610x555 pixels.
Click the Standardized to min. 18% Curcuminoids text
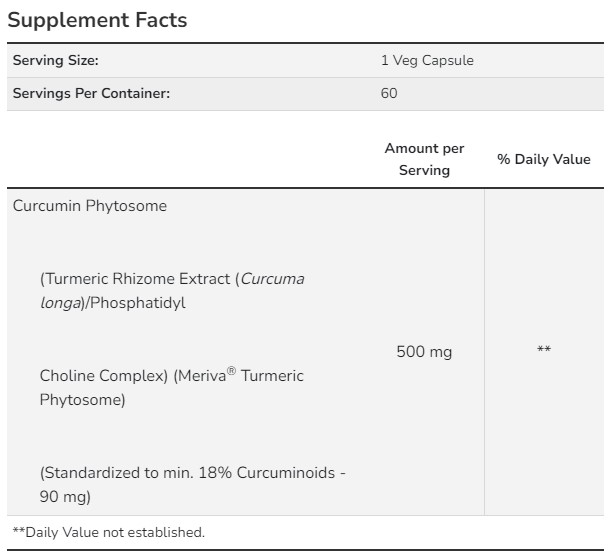click(193, 473)
